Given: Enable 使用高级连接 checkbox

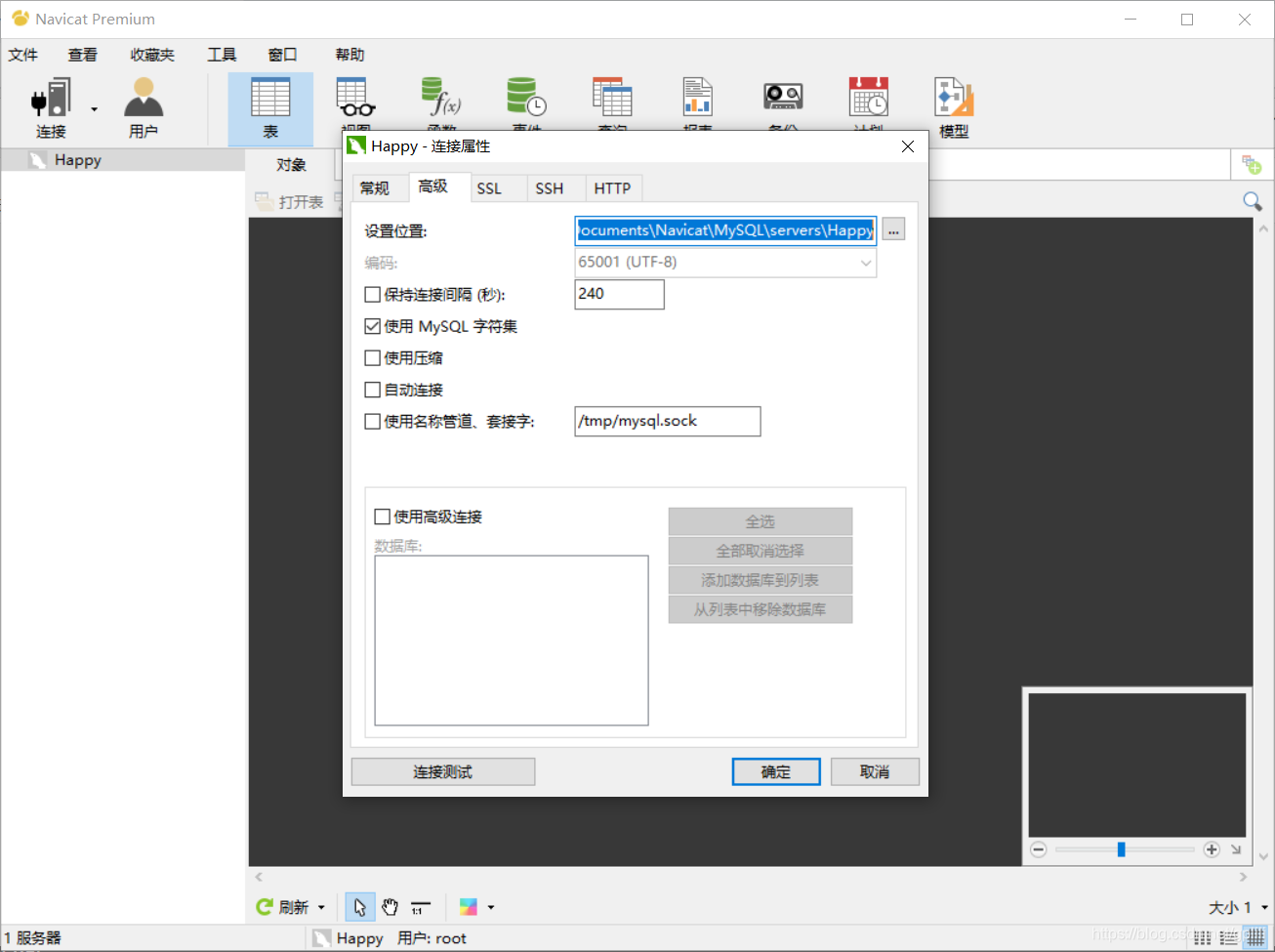Looking at the screenshot, I should click(x=383, y=517).
